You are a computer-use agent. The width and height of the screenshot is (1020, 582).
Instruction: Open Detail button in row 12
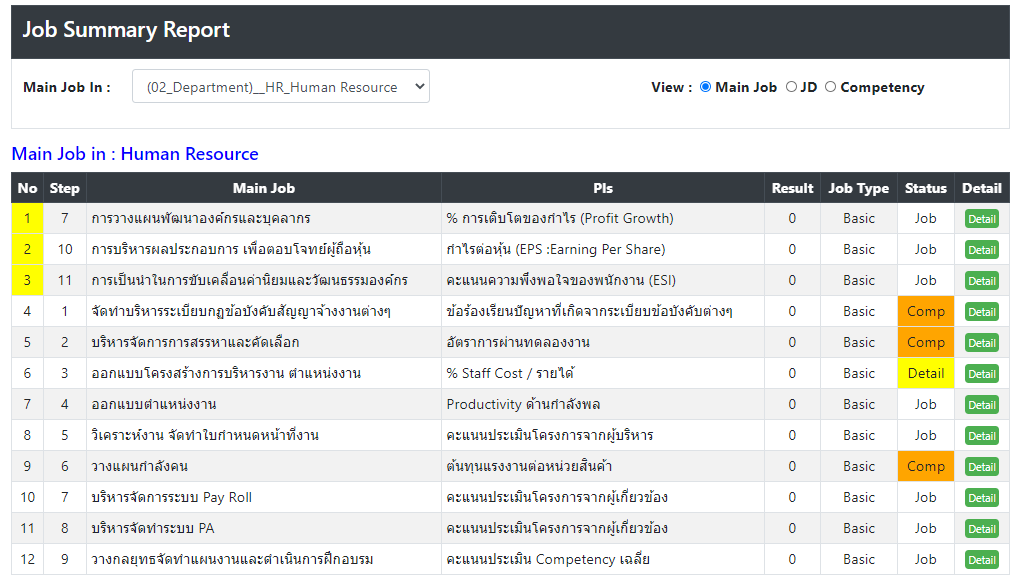(982, 560)
